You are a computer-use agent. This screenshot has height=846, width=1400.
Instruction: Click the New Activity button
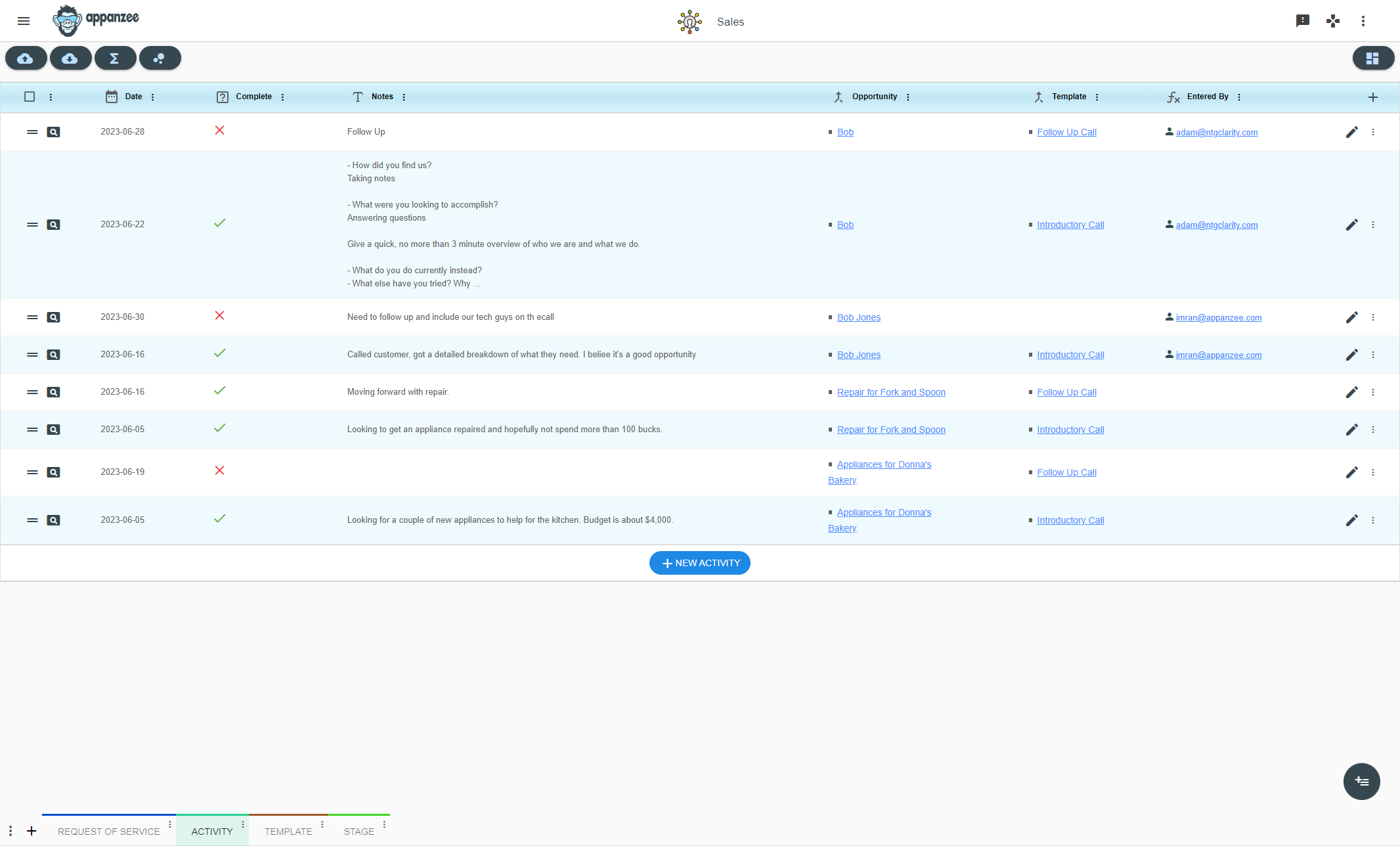coord(700,563)
